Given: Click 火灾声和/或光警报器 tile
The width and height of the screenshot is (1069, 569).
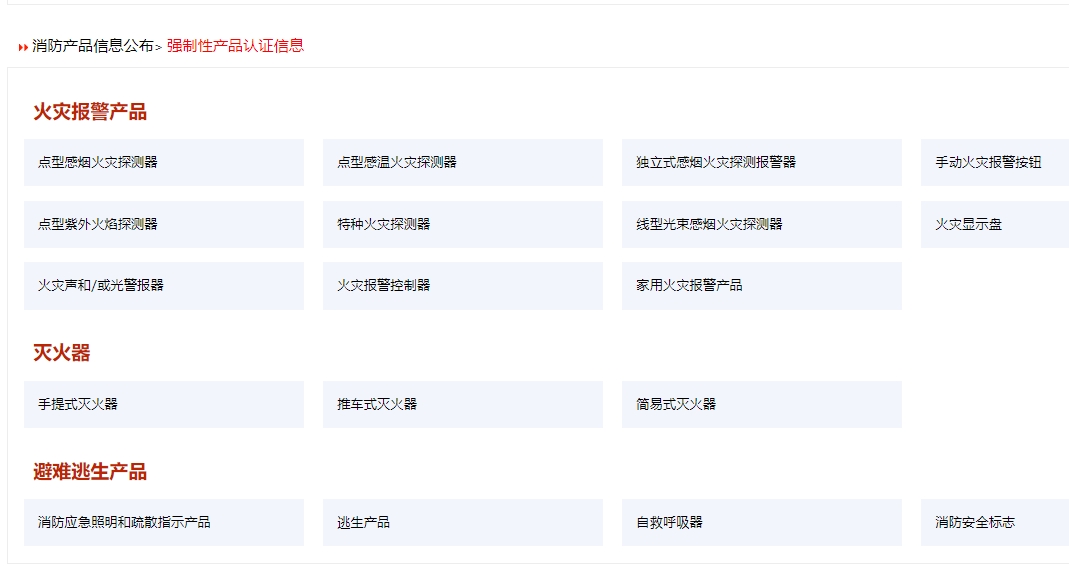Looking at the screenshot, I should pos(163,286).
